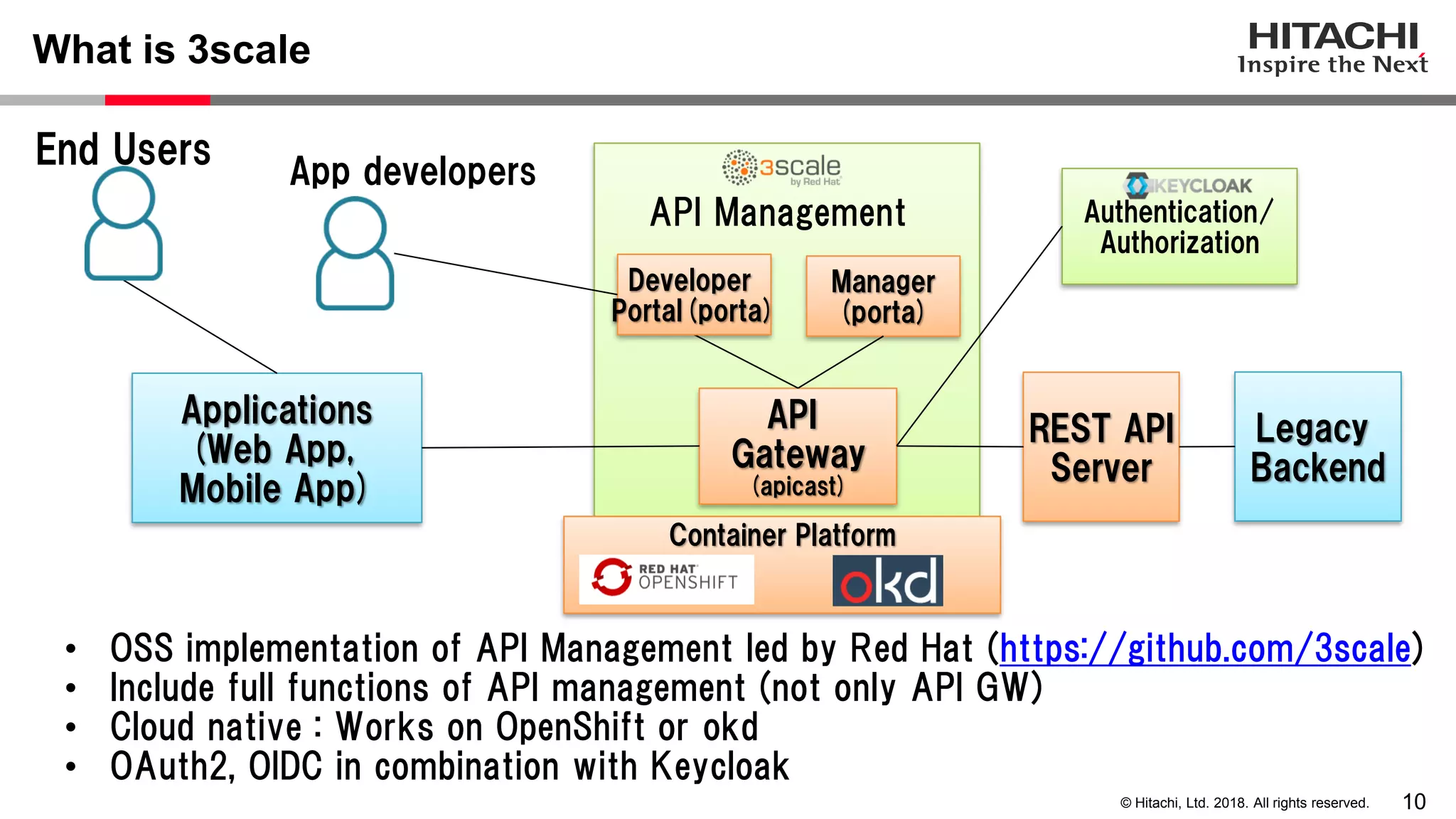Viewport: 1456px width, 819px height.
Task: Click the 3scale by Red Hat logo
Action: coord(782,168)
